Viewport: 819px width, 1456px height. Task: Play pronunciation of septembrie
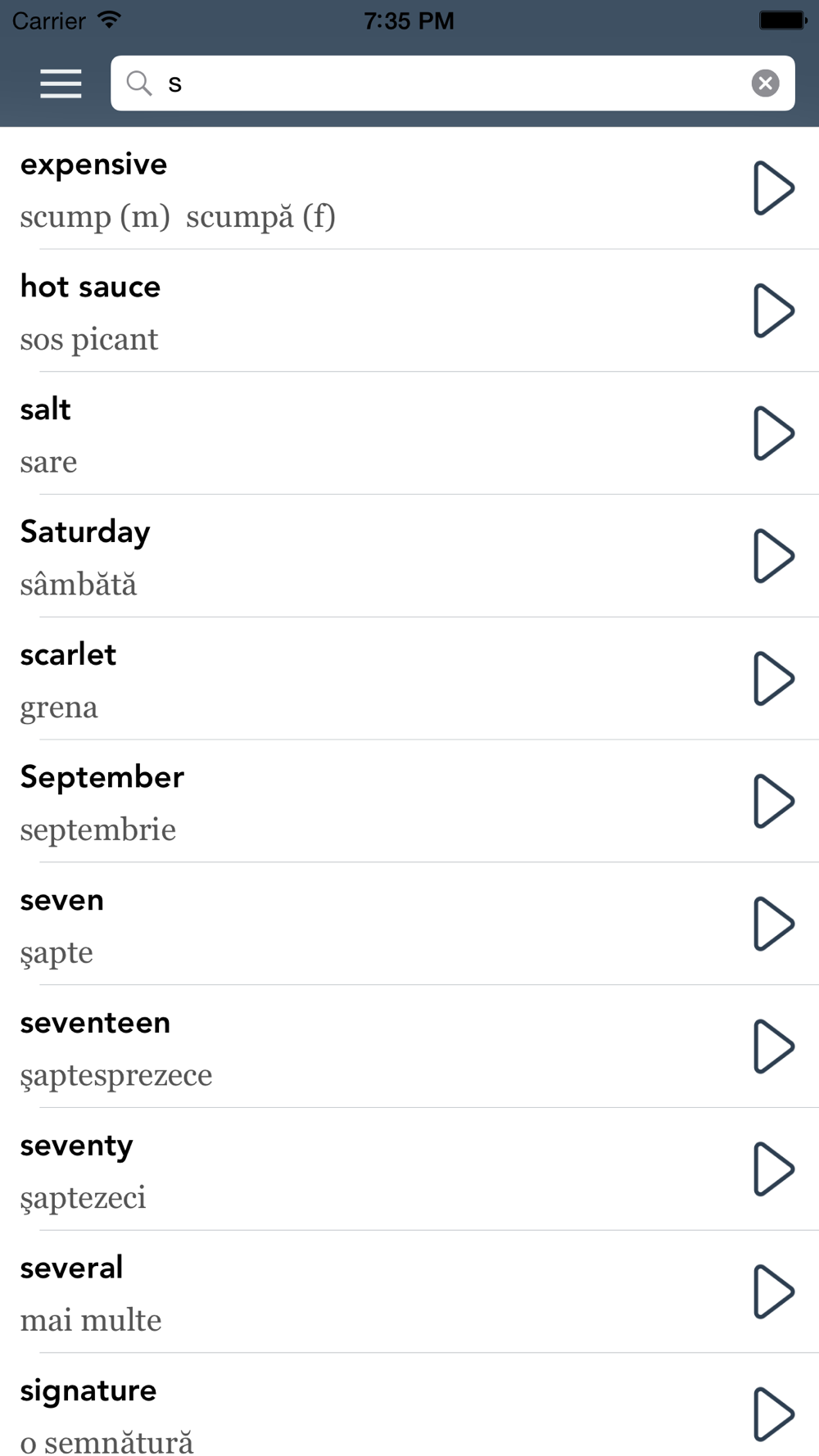(x=773, y=801)
